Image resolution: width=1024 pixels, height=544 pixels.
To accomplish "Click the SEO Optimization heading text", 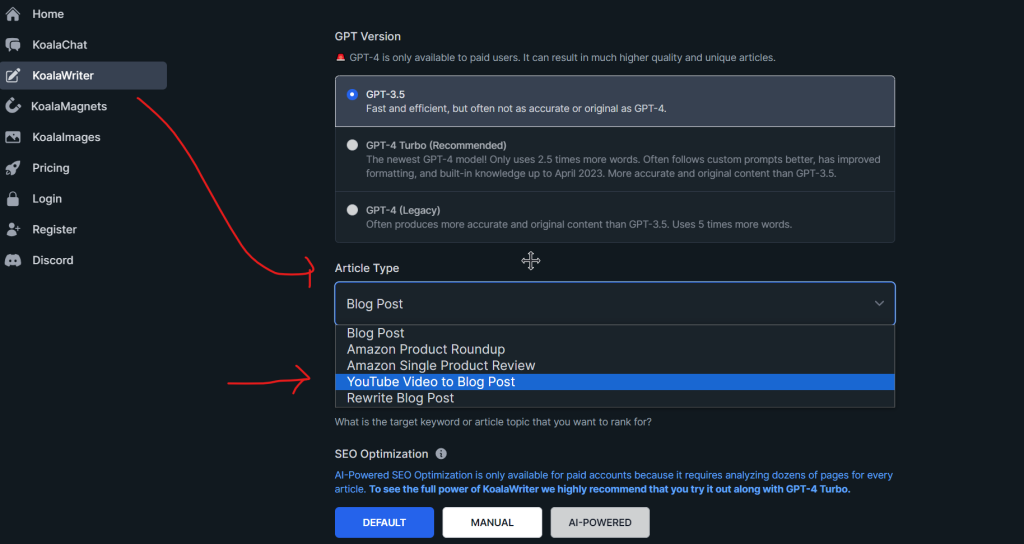I will [381, 454].
